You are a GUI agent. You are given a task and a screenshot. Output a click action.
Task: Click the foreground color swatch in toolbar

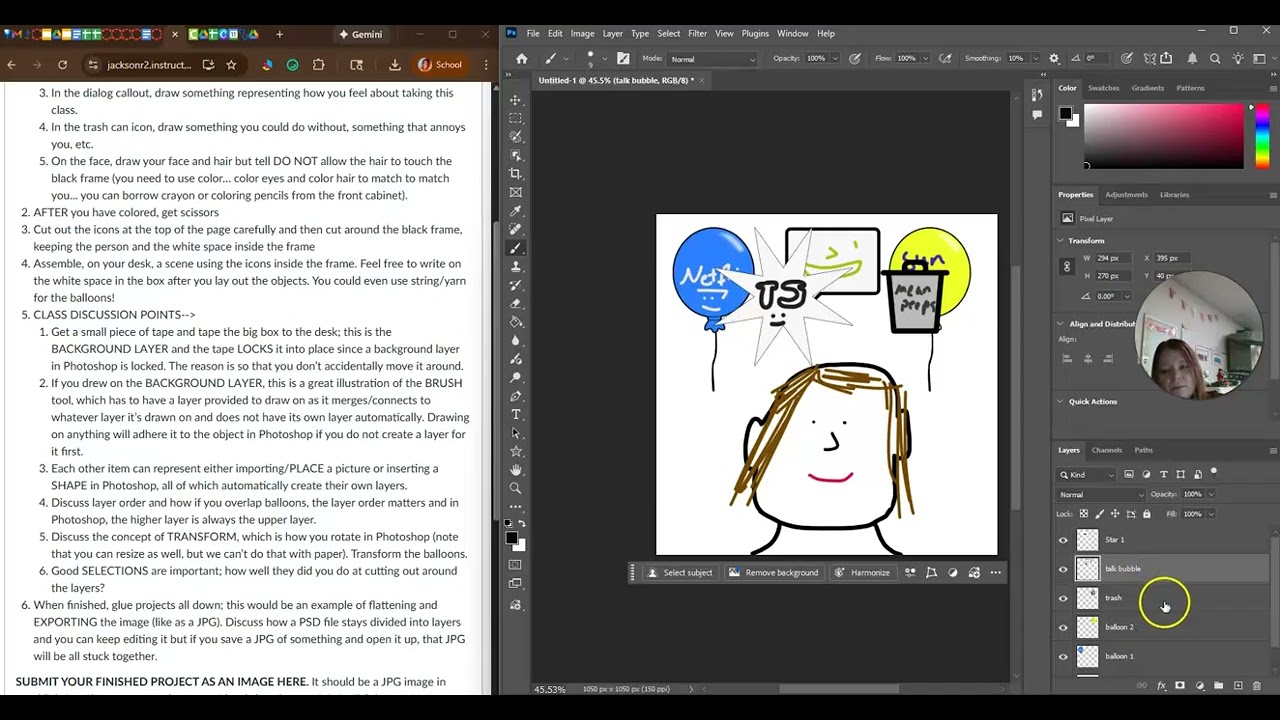point(512,538)
